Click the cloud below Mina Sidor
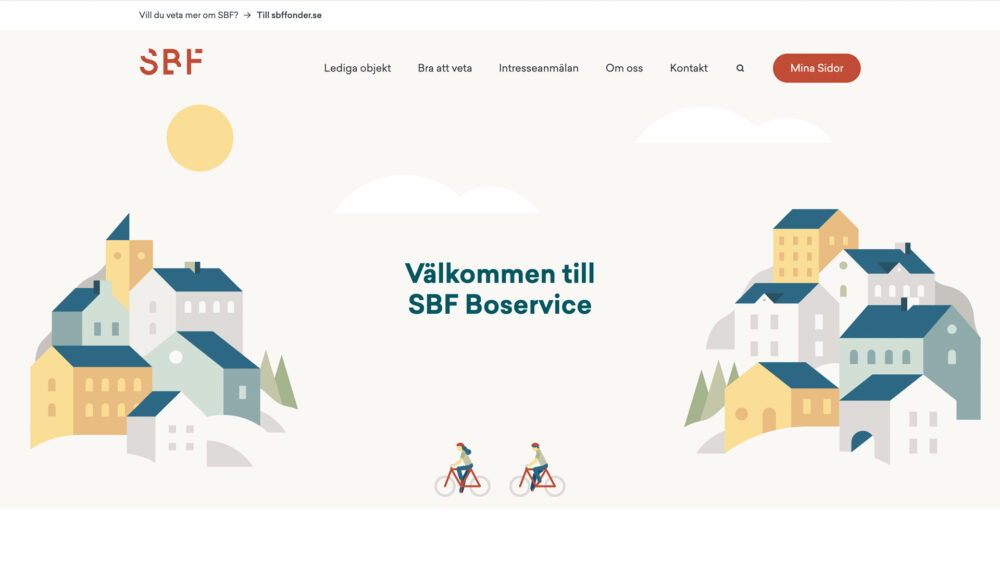The height and width of the screenshot is (563, 1000). click(x=733, y=125)
